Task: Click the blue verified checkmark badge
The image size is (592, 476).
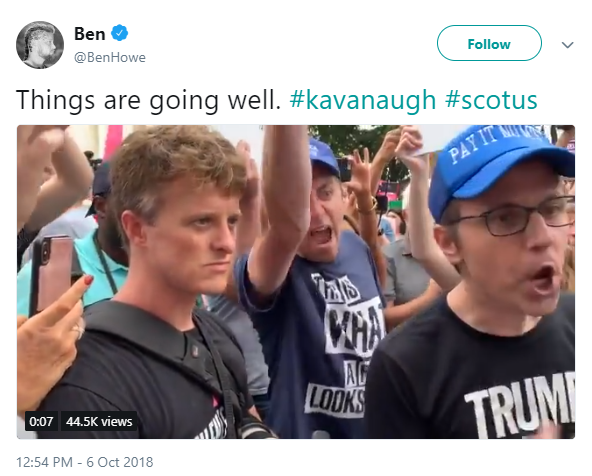Action: [119, 33]
